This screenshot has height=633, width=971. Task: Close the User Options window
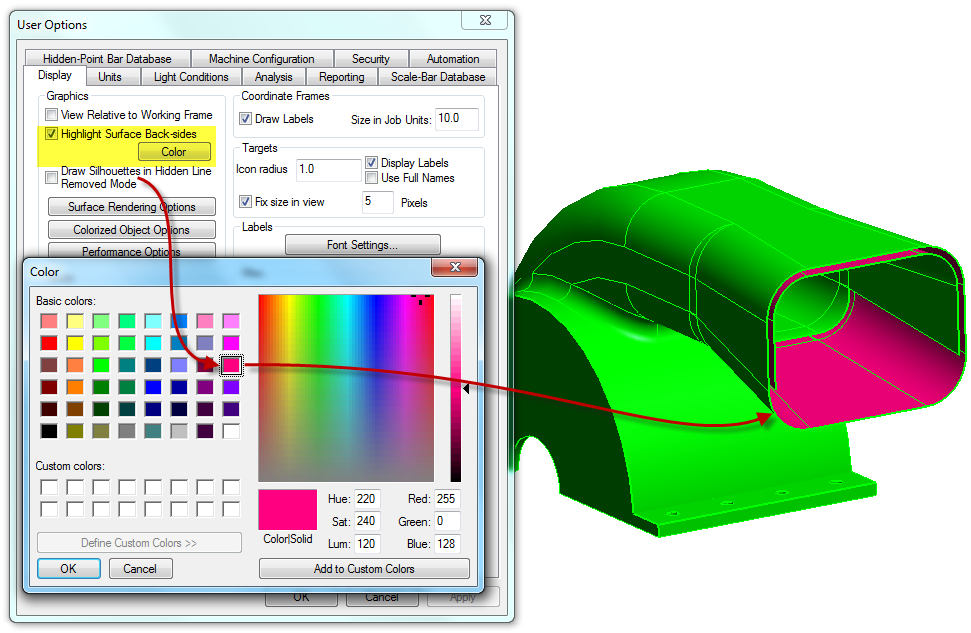coord(485,20)
